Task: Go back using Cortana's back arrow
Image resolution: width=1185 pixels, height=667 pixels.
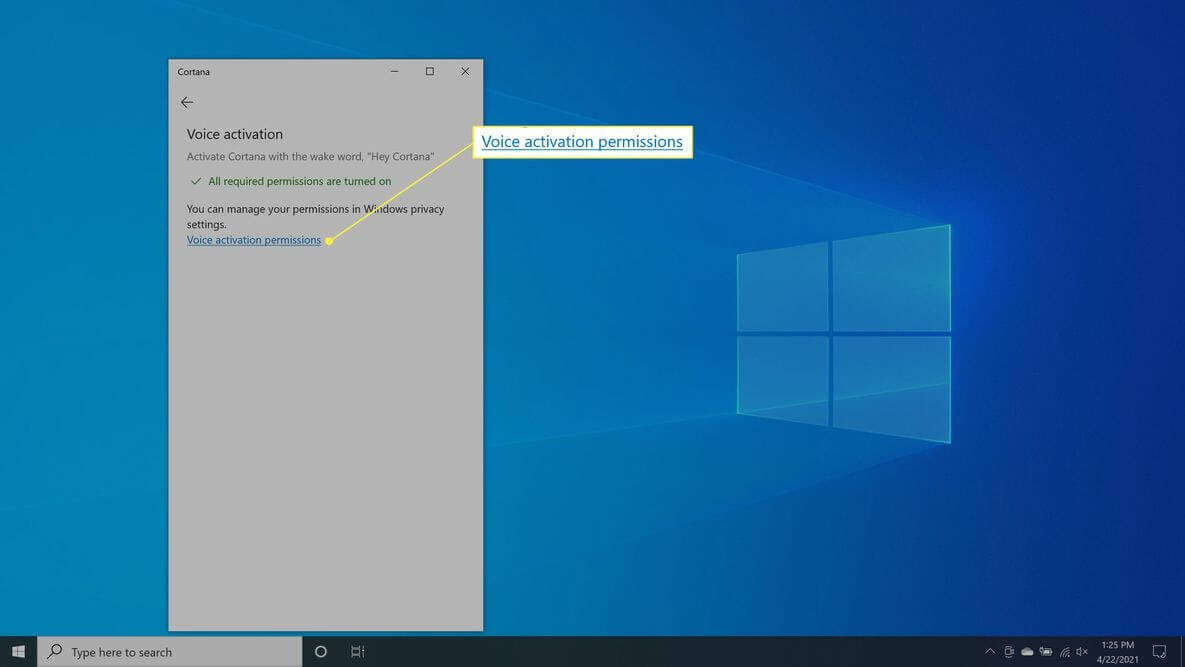Action: tap(187, 102)
